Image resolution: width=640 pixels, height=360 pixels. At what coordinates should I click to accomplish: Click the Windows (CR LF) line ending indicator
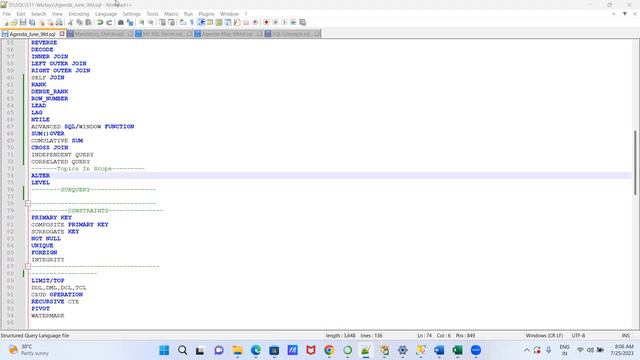tap(544, 336)
